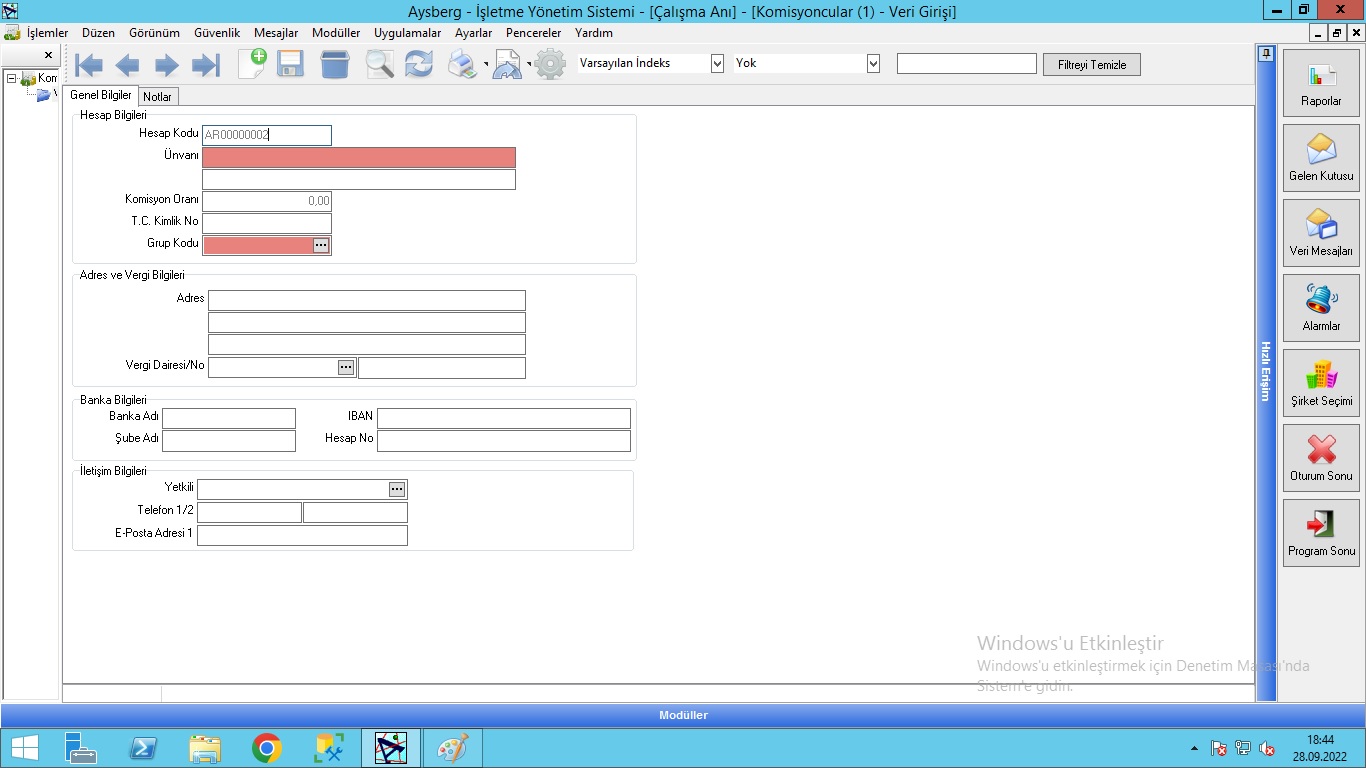Go to the first record arrow
Image resolution: width=1366 pixels, height=768 pixels.
pyautogui.click(x=89, y=66)
